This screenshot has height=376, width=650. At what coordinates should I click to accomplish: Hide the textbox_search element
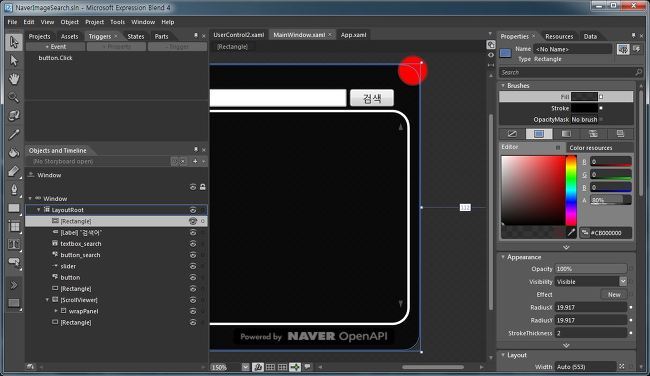(x=193, y=244)
